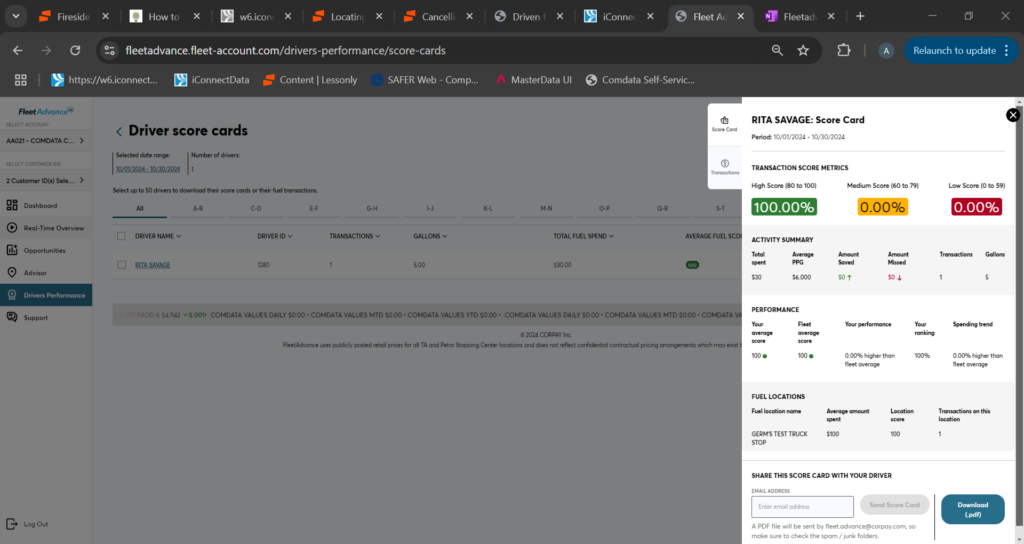Check the RITA SAVAGE row checkbox

point(121,264)
